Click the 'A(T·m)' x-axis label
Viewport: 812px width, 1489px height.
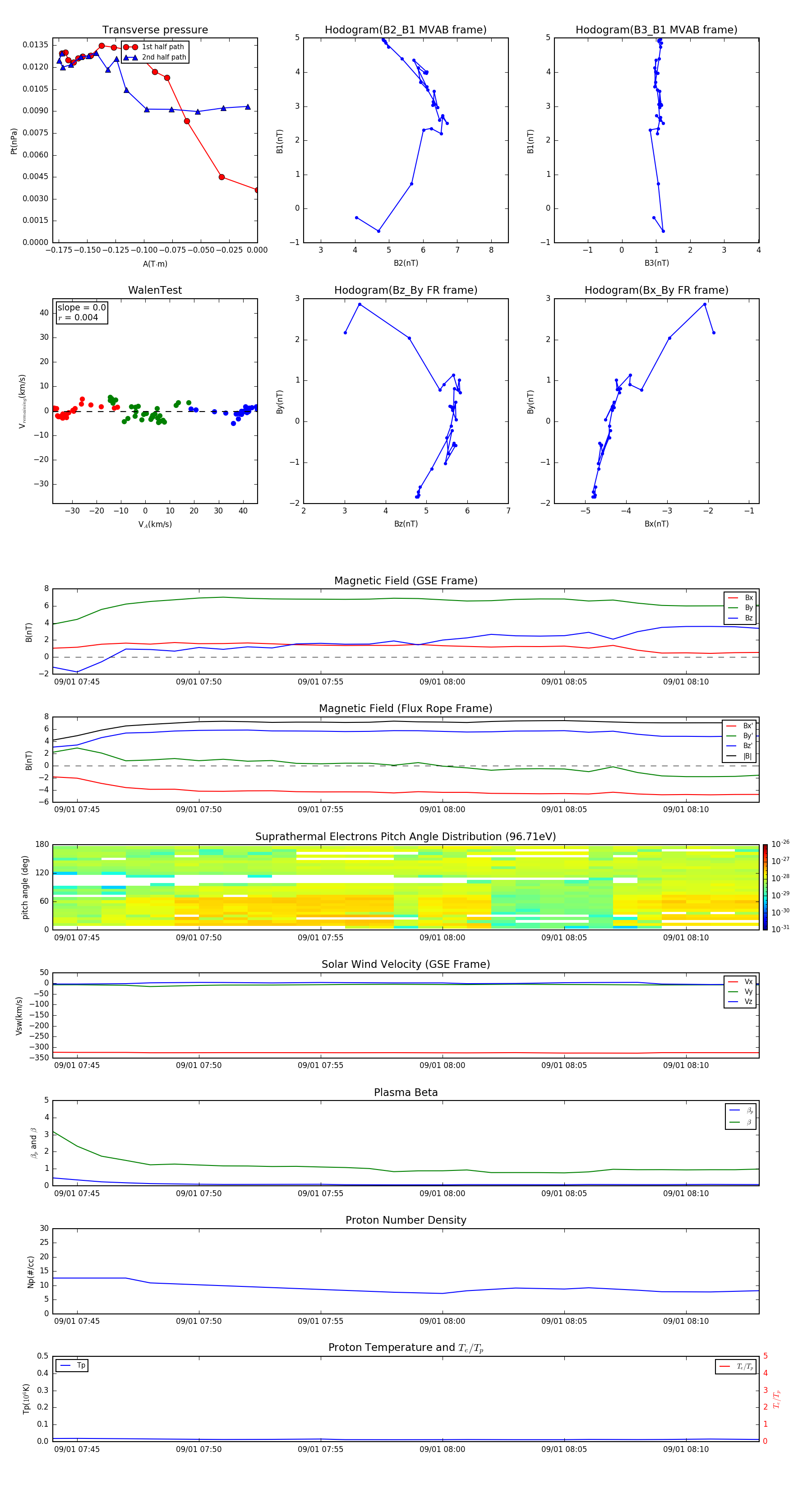[x=155, y=264]
